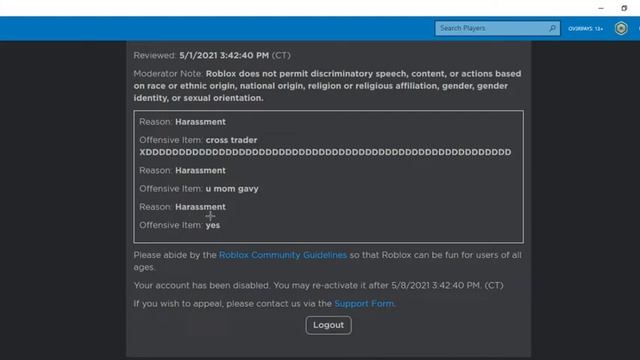Click the Search Players input field
Screen dimensions: 640x360
pos(497,28)
